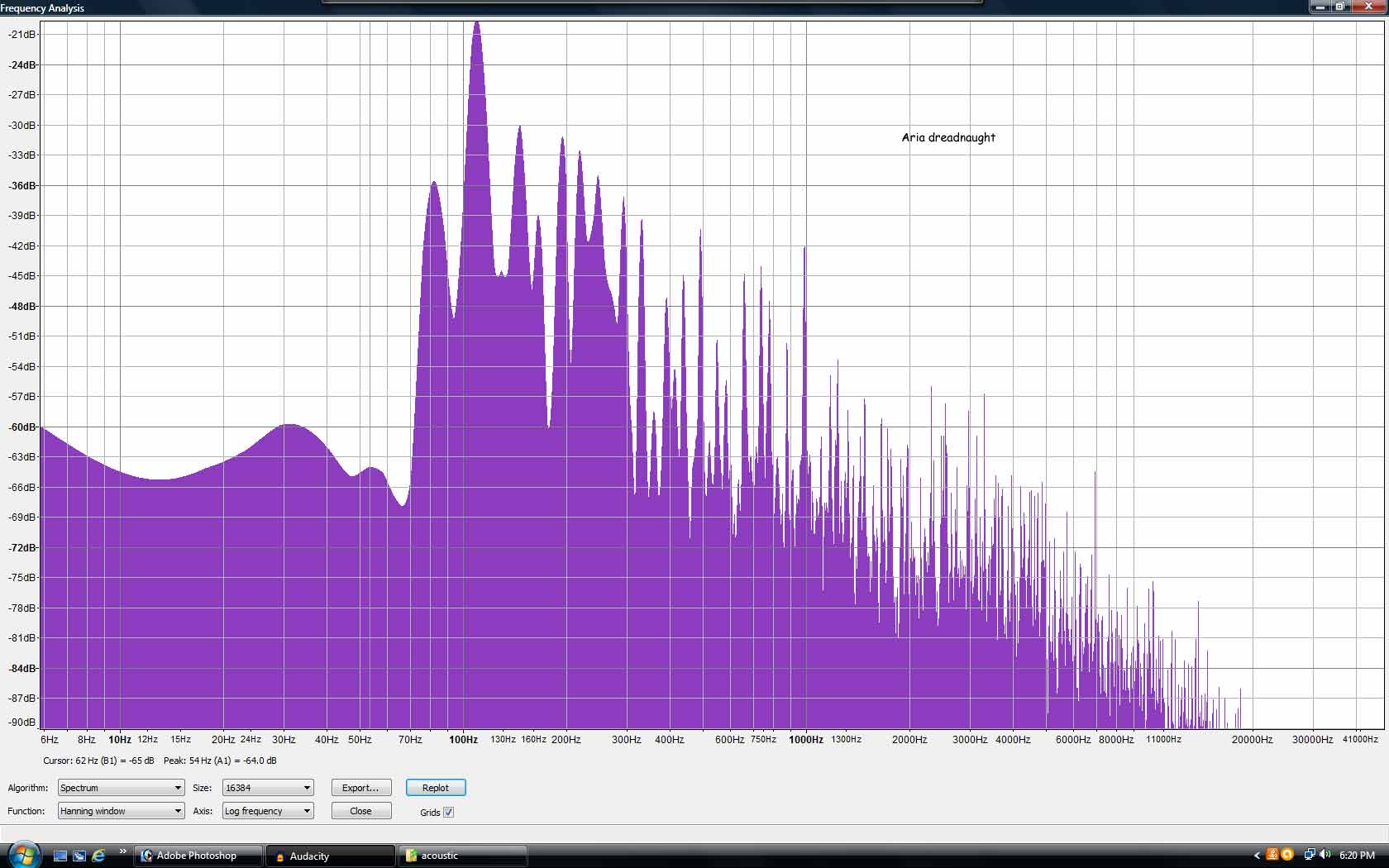The image size is (1389, 868).
Task: Show hidden system tray icons arrow
Action: [x=1257, y=856]
